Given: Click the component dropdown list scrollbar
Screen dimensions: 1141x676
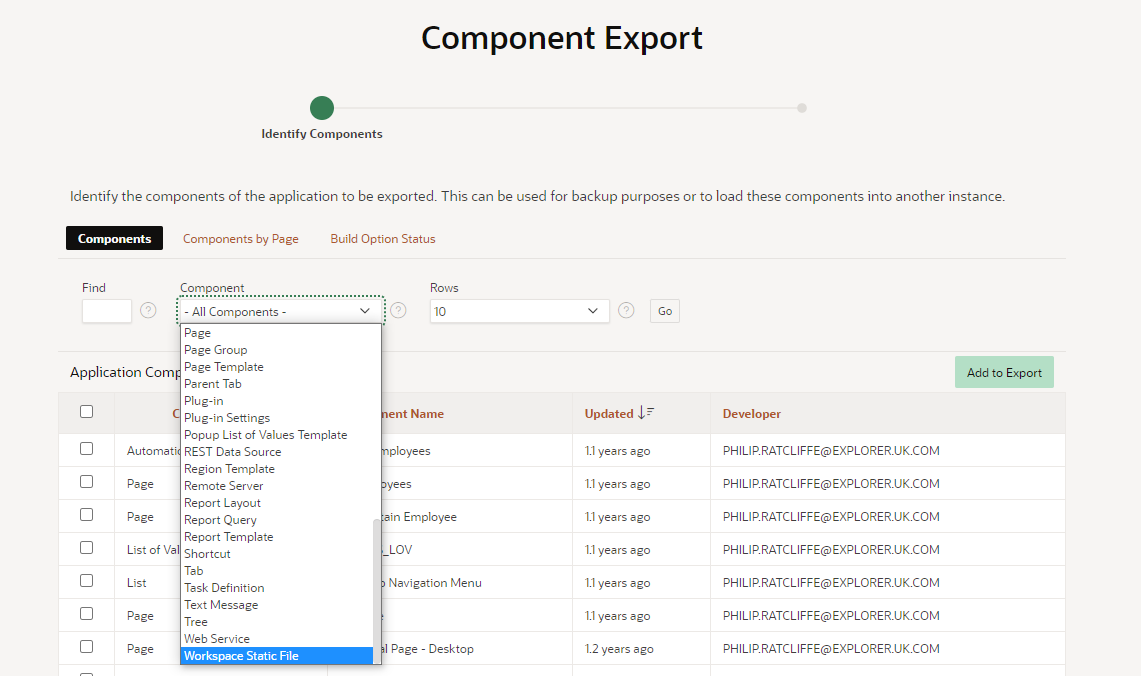Looking at the screenshot, I should coord(377,591).
